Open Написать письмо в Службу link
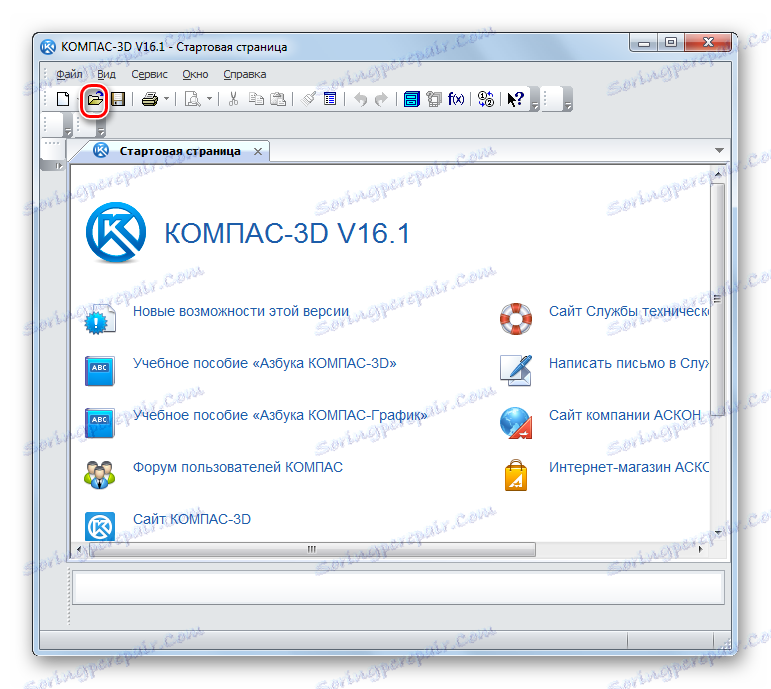Viewport: 771px width, 689px height. pyautogui.click(x=629, y=363)
